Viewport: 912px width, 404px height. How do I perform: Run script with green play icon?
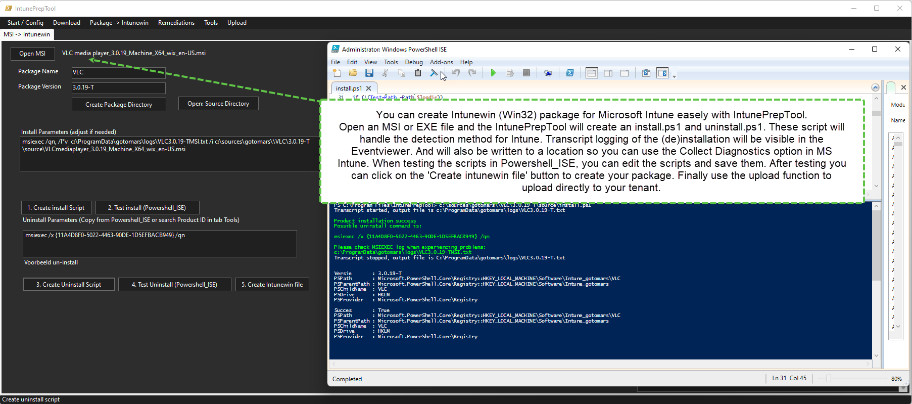(x=493, y=73)
